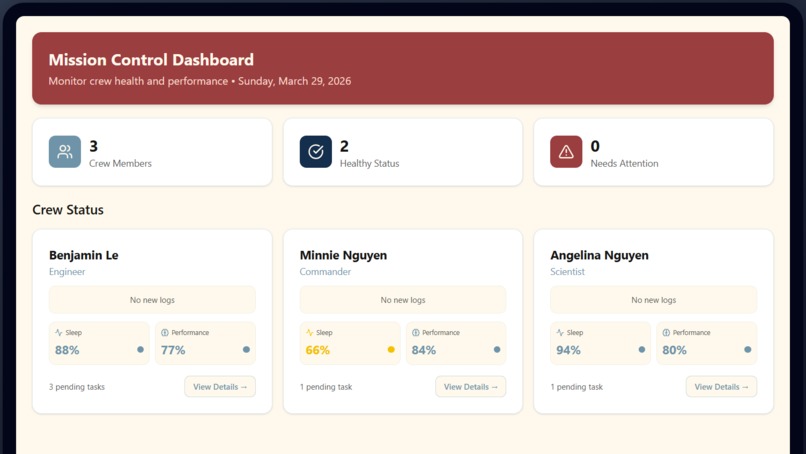Click performance icon on Benjamin Le's card
Viewport: 806px width, 454px height.
tap(165, 333)
